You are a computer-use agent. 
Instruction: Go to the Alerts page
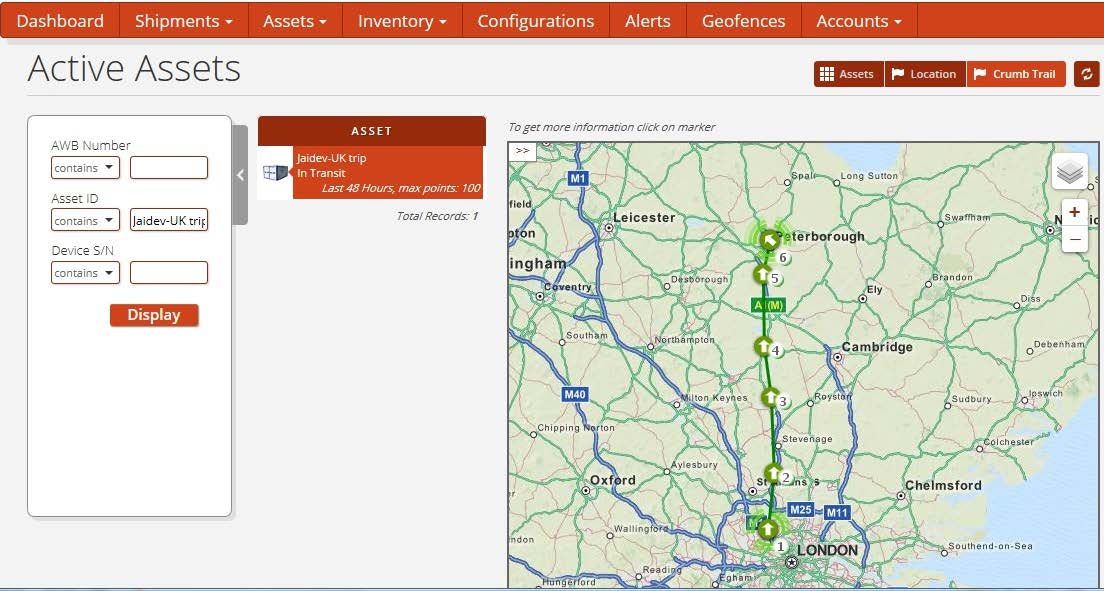coord(648,21)
